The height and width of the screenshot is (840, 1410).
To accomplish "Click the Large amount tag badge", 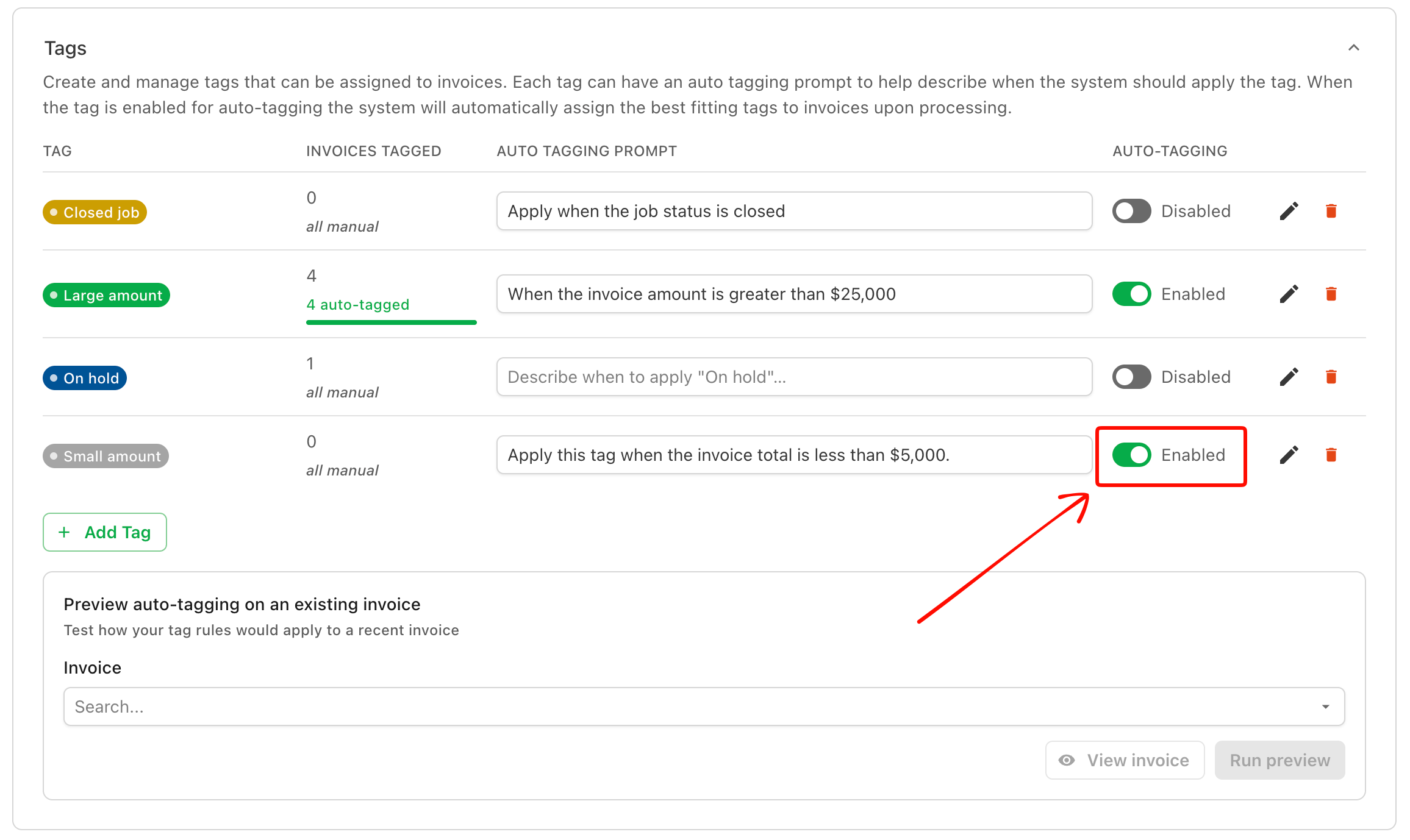I will (x=106, y=295).
